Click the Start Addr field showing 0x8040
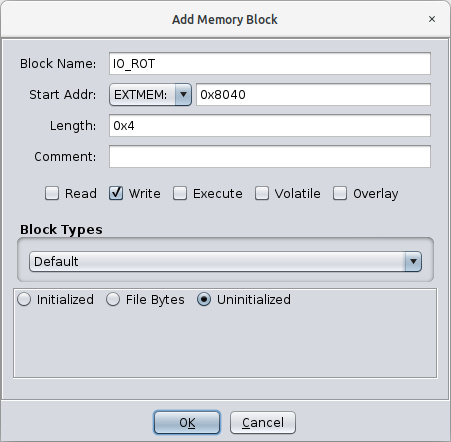 [313, 95]
